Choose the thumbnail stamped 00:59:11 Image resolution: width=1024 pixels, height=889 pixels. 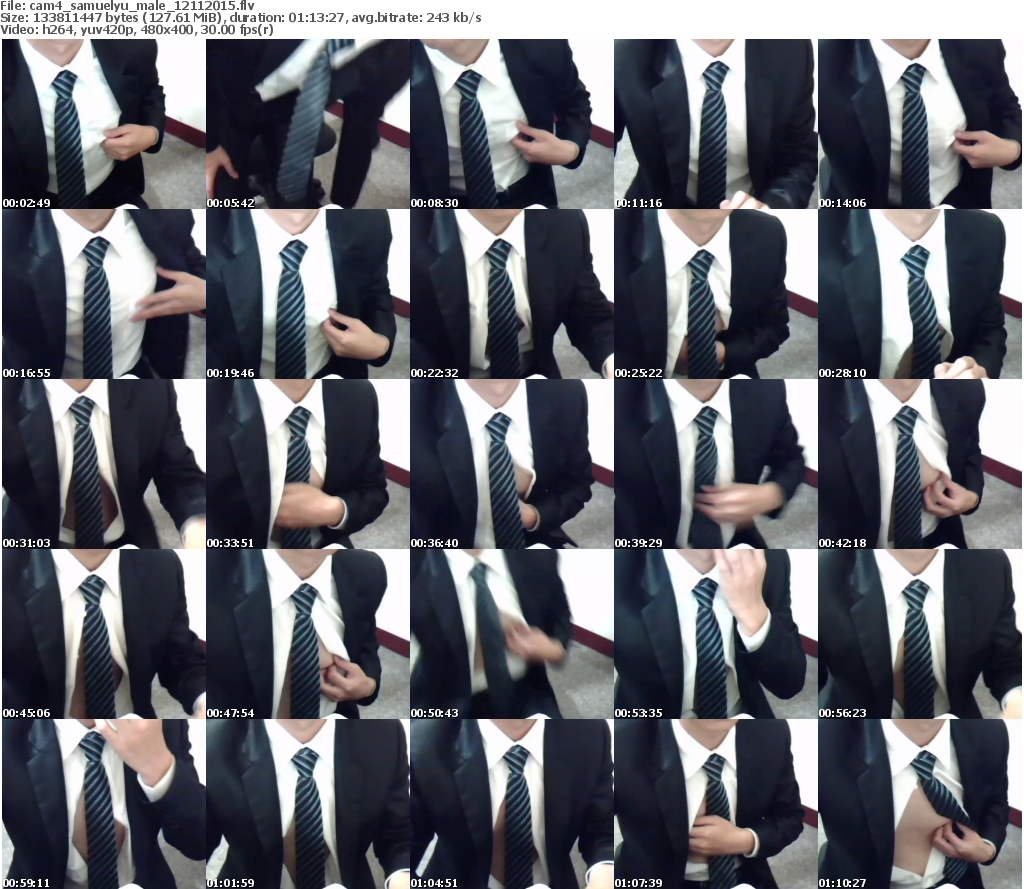(104, 804)
